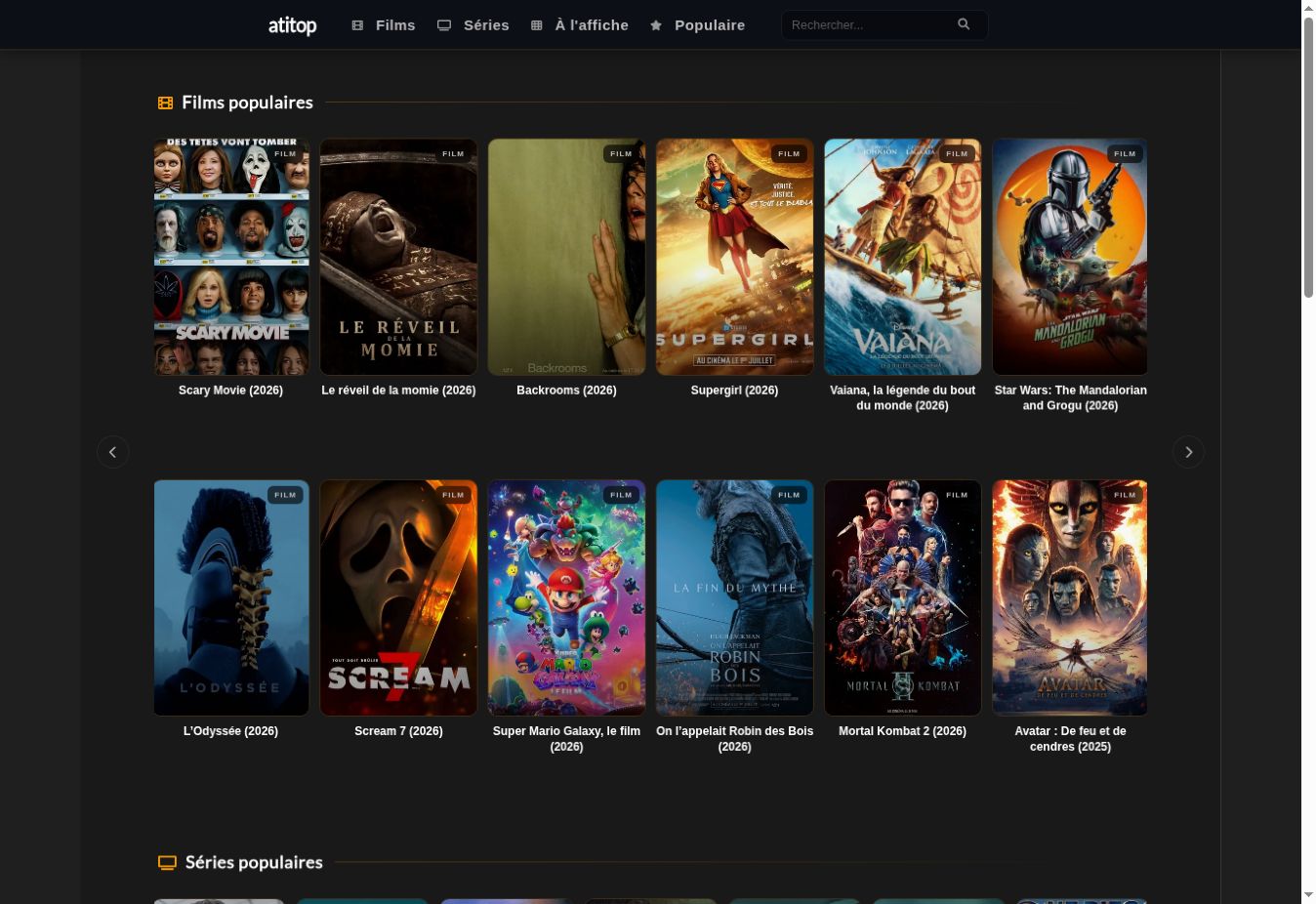The image size is (1316, 904).
Task: Click the title Avatar : De feu et de cendres
Action: pos(1070,739)
